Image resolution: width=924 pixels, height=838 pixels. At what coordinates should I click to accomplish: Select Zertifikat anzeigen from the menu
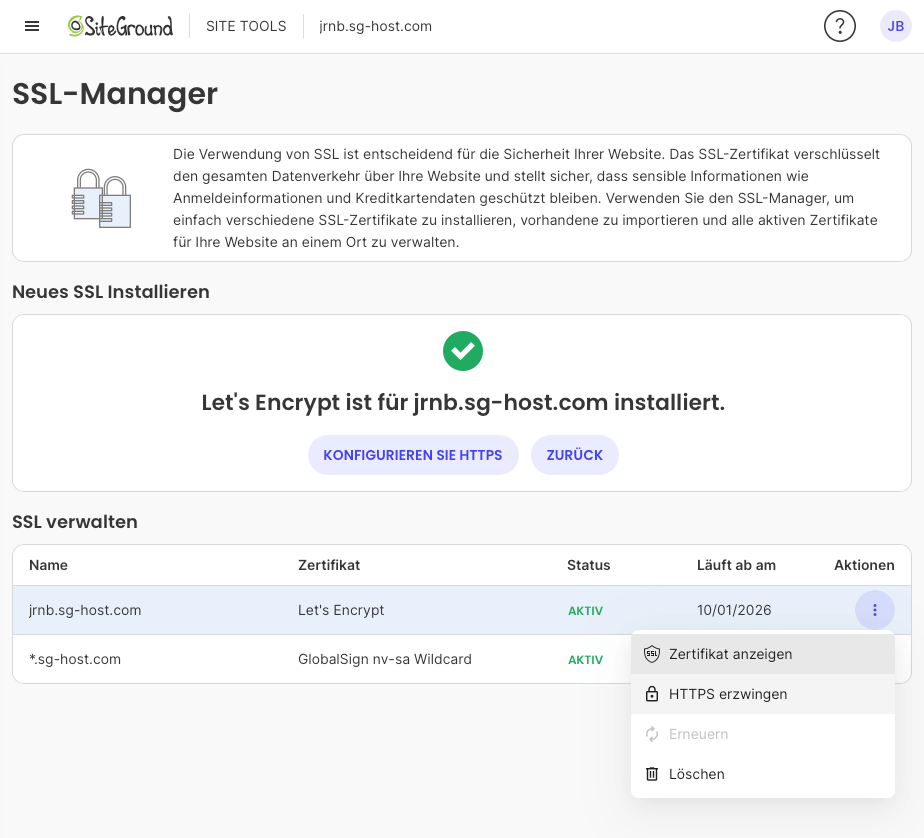click(x=730, y=654)
